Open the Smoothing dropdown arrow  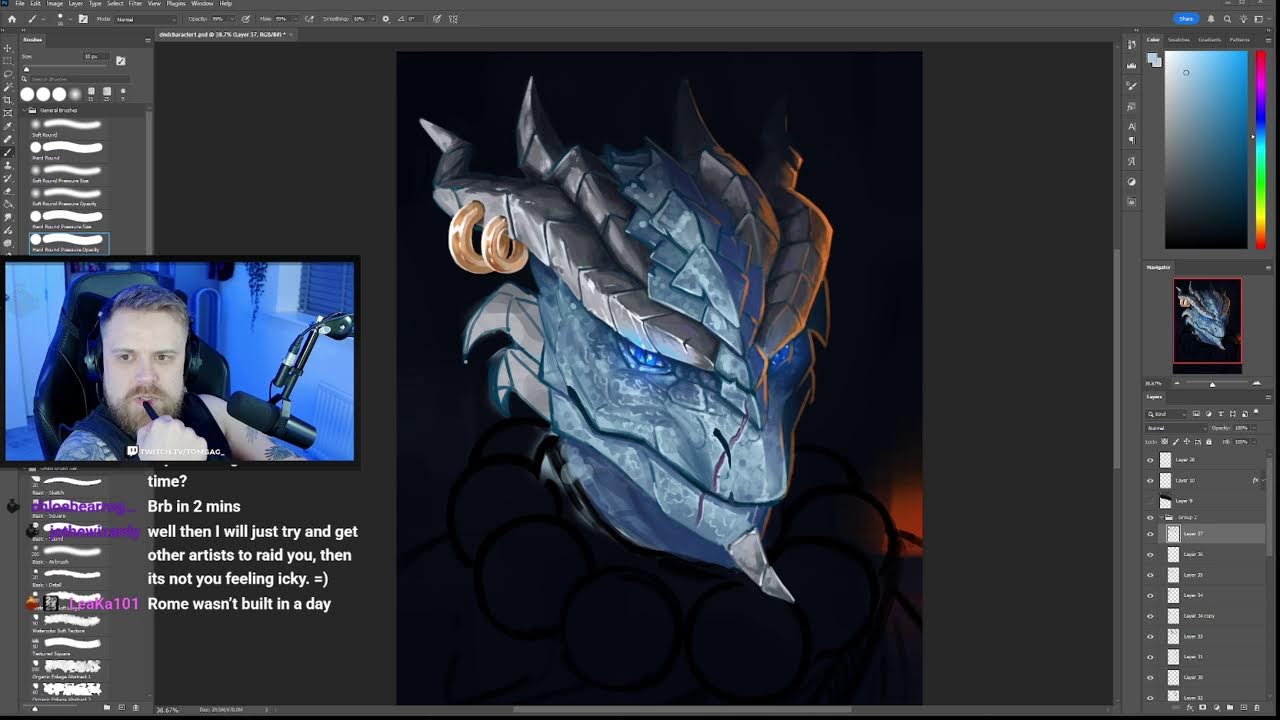pyautogui.click(x=372, y=19)
